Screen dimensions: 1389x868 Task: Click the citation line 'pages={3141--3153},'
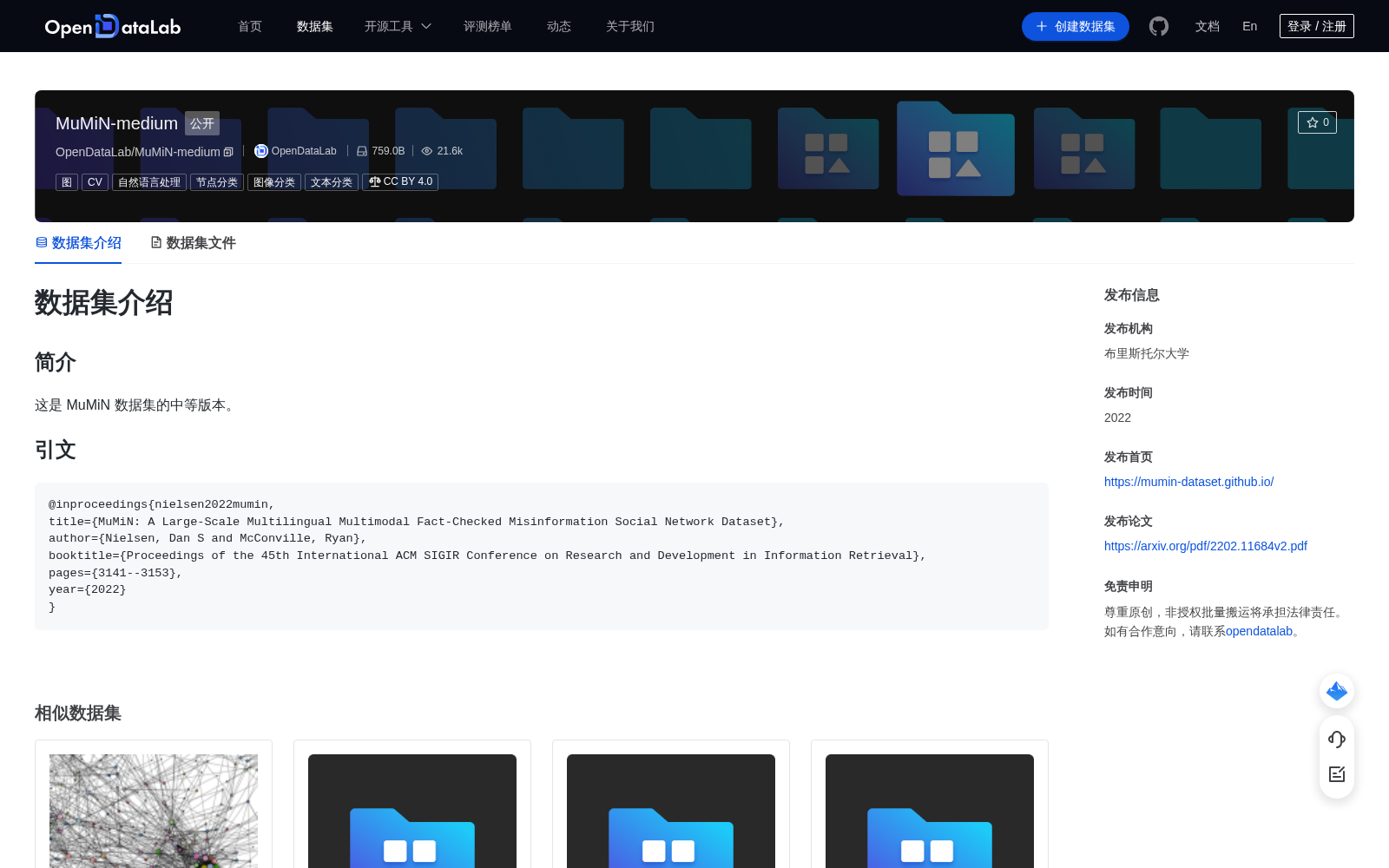115,573
